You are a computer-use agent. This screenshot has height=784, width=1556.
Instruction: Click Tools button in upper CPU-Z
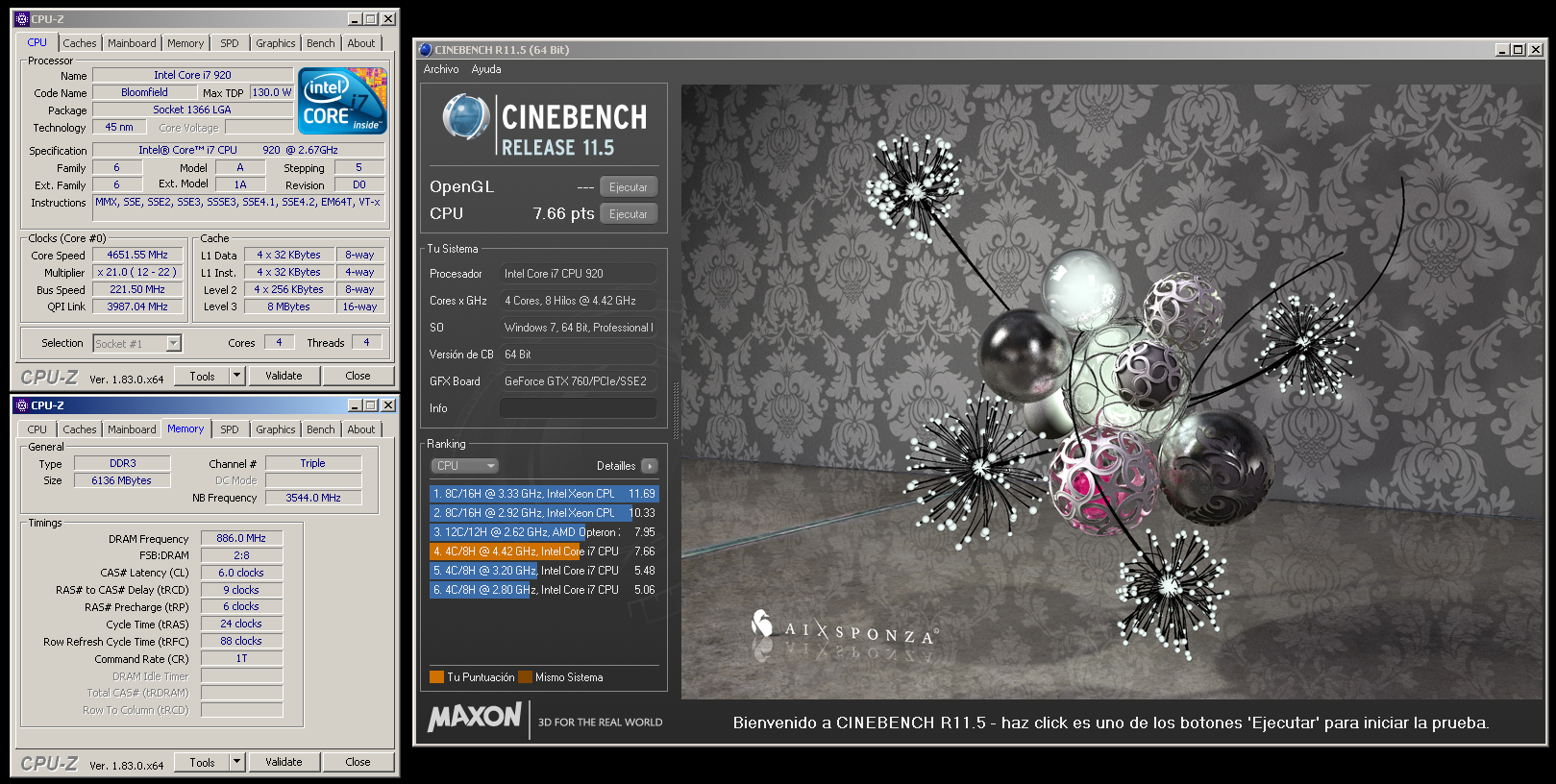pos(203,376)
